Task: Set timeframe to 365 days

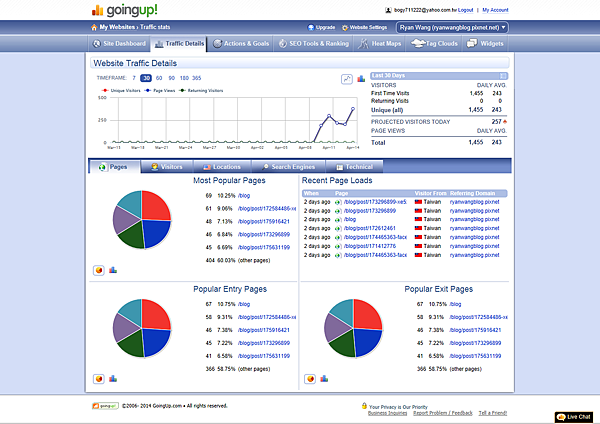Action: coord(197,78)
